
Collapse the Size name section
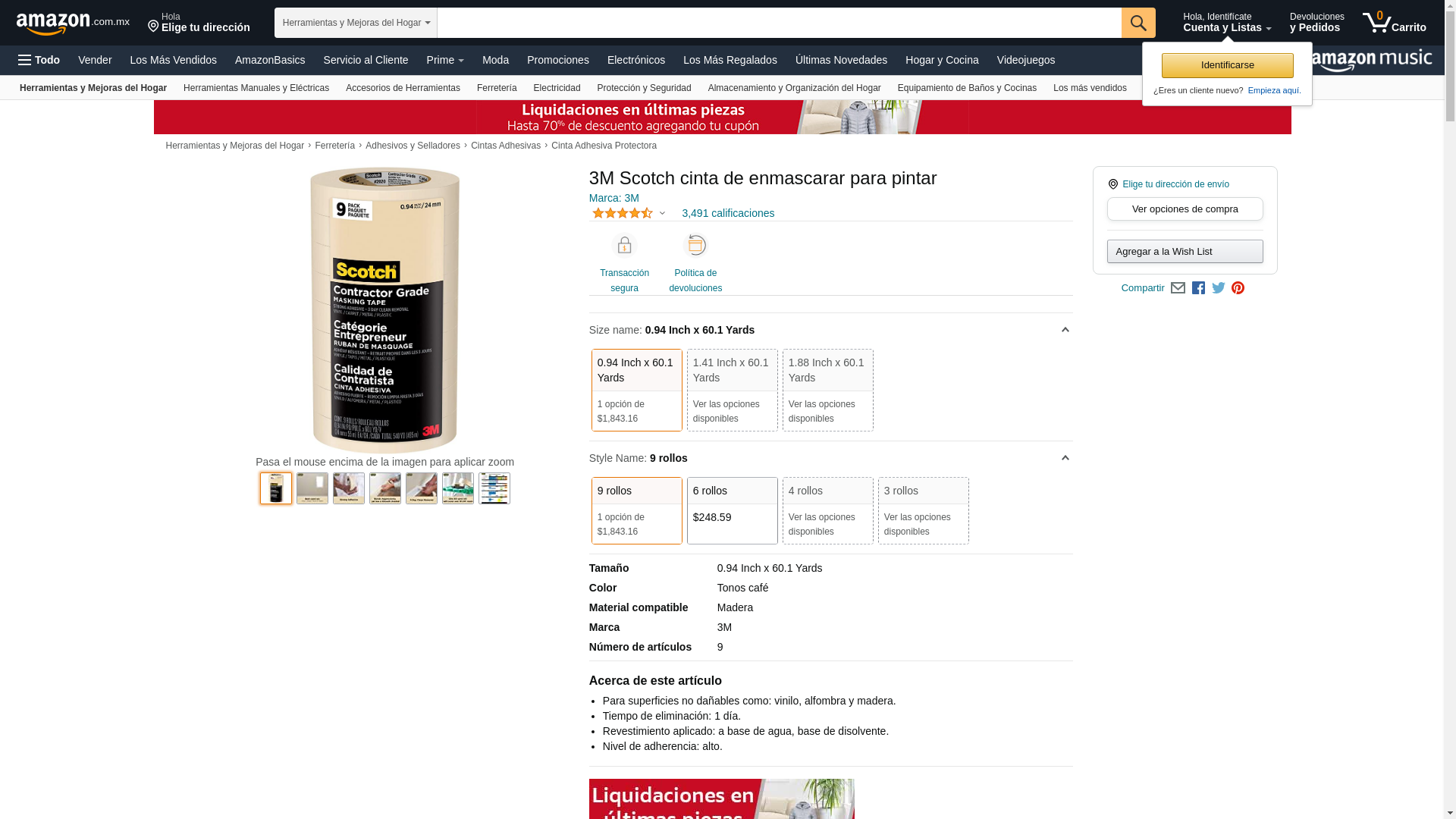(1065, 330)
